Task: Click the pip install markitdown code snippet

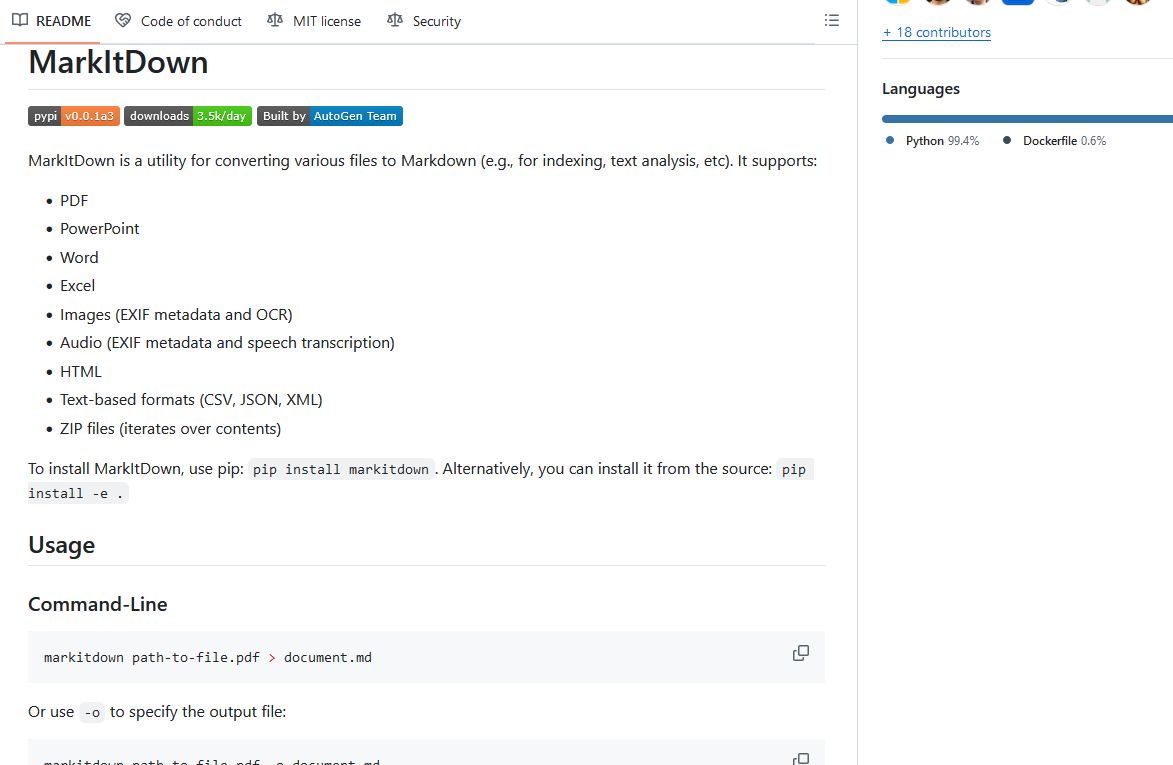Action: pyautogui.click(x=341, y=469)
